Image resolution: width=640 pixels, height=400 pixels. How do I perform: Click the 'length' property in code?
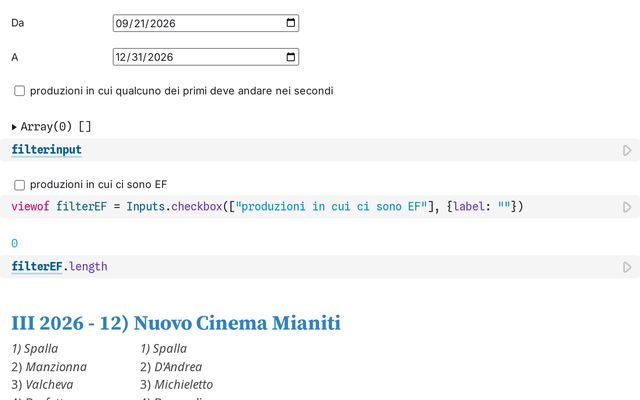[x=88, y=267]
